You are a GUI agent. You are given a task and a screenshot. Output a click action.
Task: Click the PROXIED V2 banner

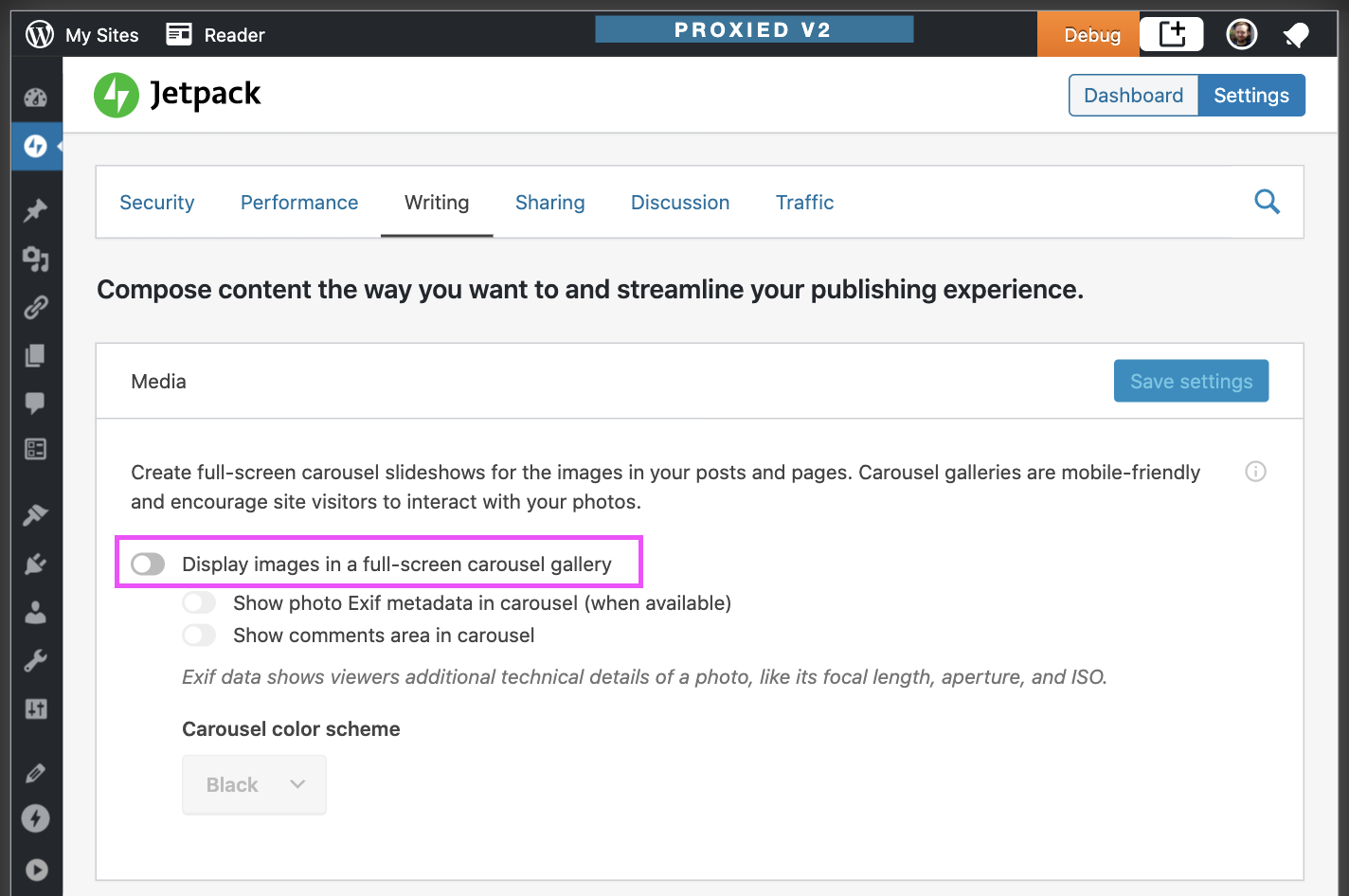coord(754,29)
